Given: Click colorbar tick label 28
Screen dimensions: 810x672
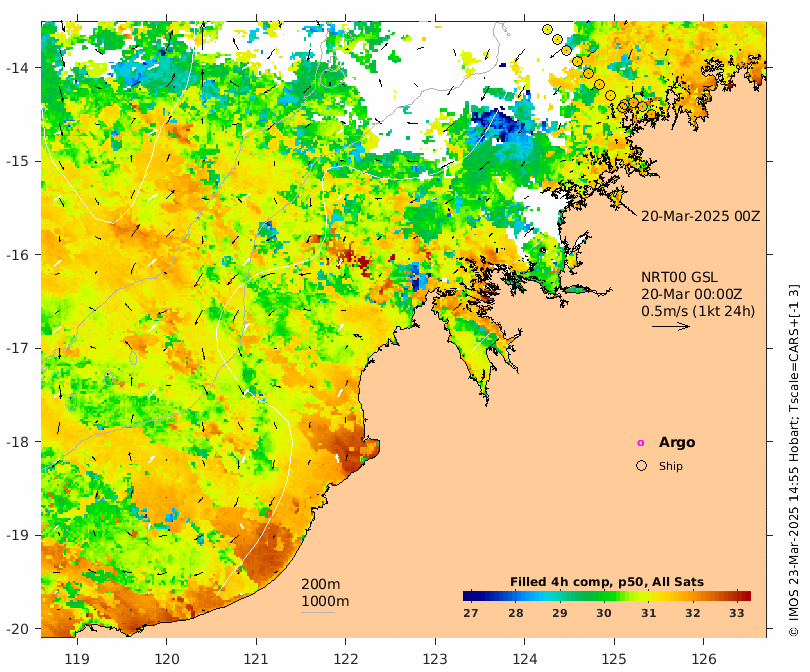Looking at the screenshot, I should point(516,613).
